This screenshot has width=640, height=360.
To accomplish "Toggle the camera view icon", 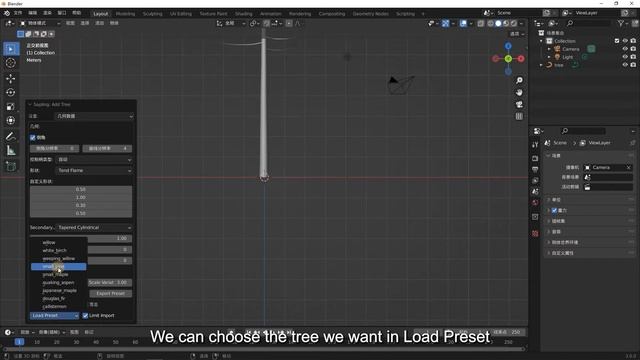I will point(519,104).
